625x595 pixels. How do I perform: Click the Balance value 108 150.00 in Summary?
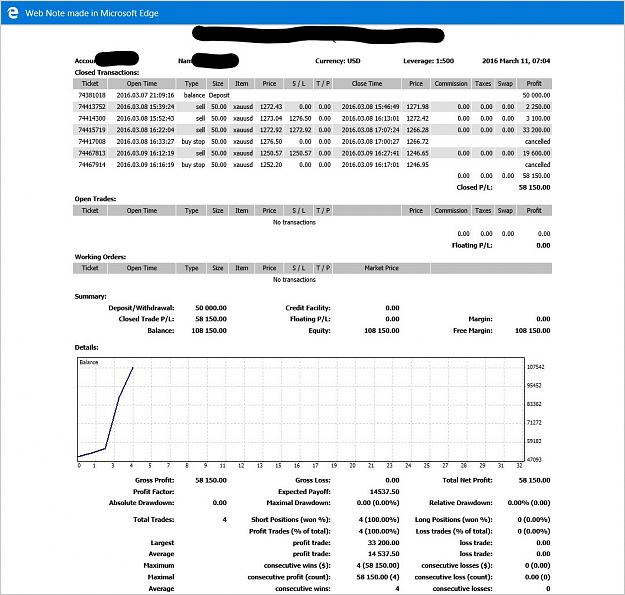point(209,330)
